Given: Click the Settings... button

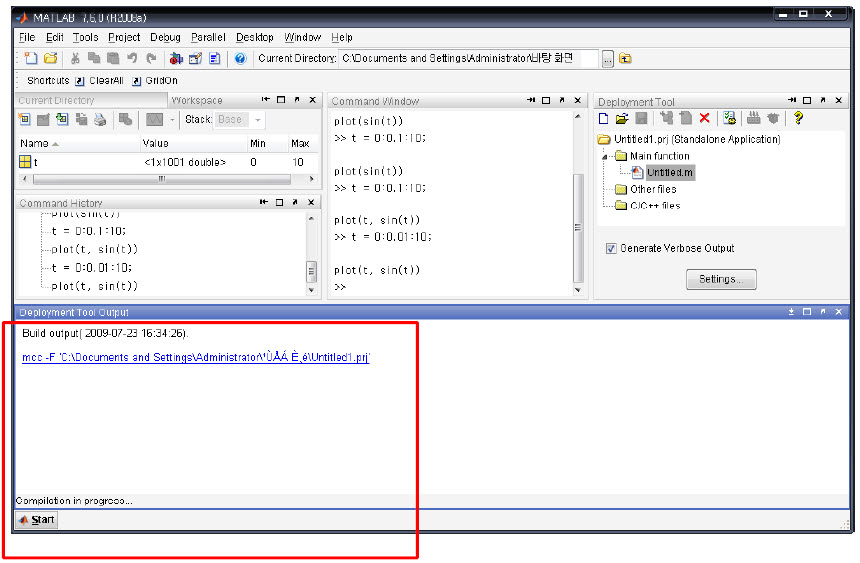Looking at the screenshot, I should [721, 279].
